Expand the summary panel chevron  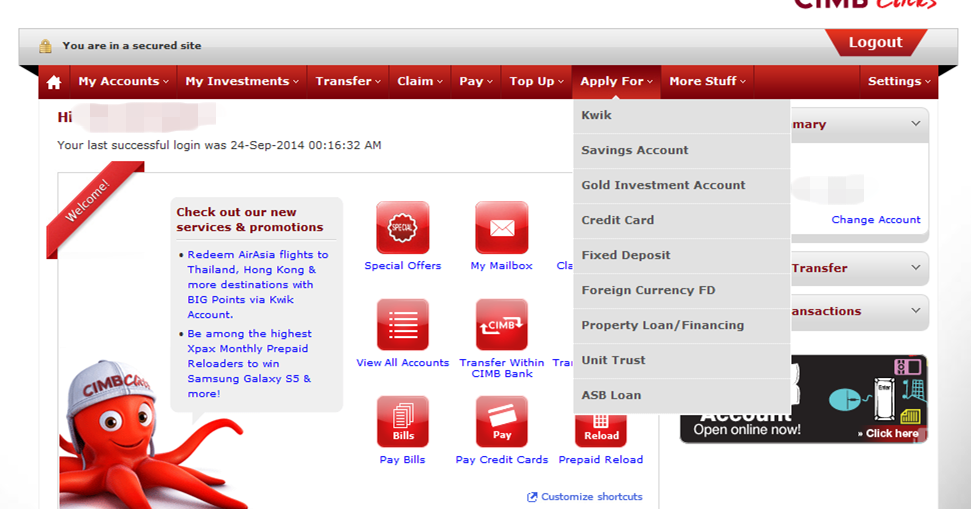(915, 124)
